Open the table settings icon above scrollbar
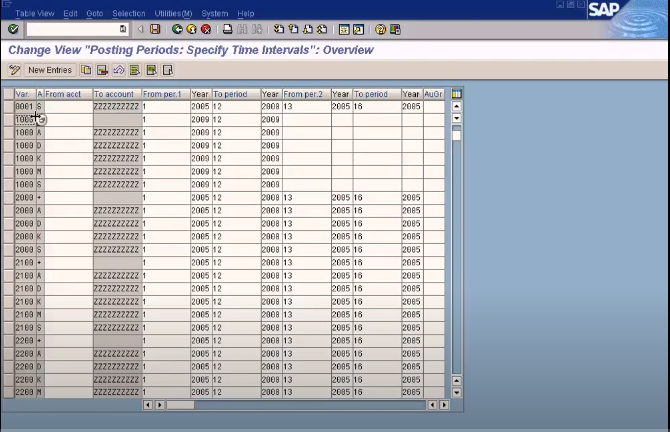This screenshot has height=432, width=670. (456, 94)
